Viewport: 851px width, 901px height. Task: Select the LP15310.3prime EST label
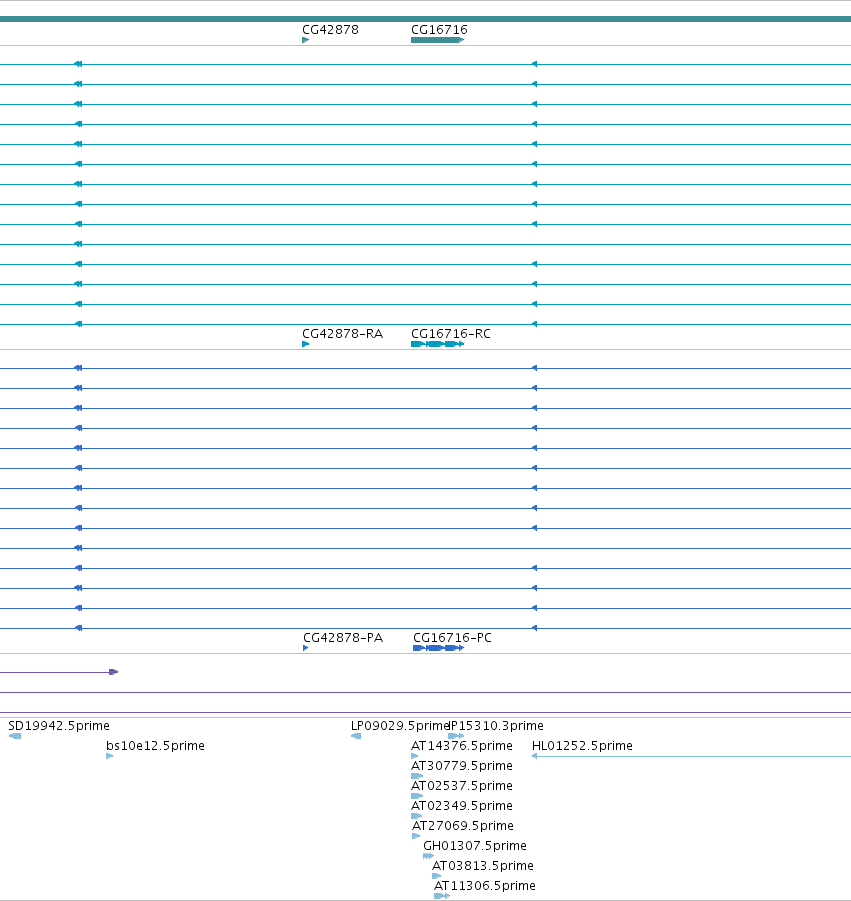point(496,726)
